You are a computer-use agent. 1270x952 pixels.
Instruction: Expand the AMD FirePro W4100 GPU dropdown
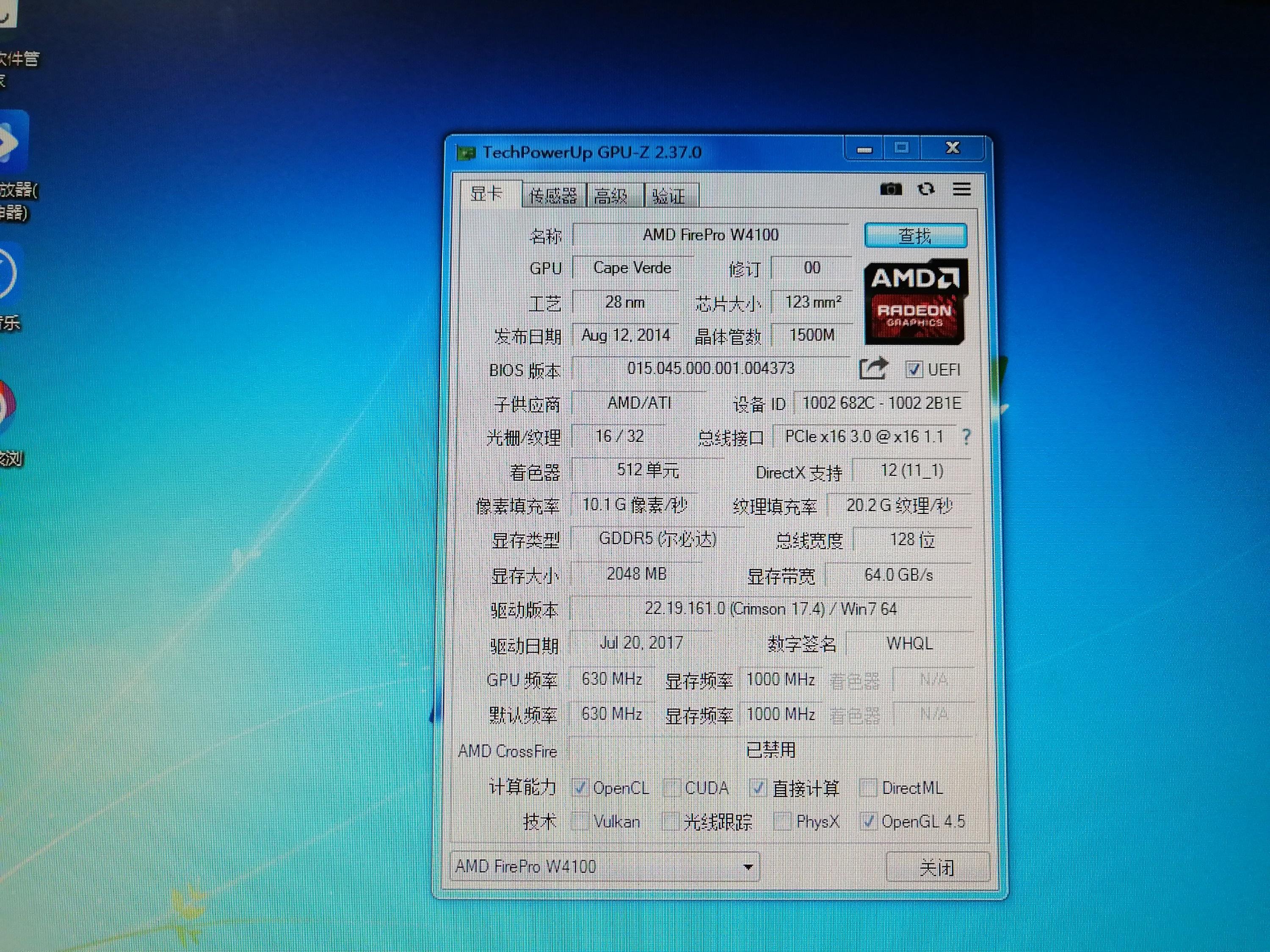pyautogui.click(x=748, y=867)
